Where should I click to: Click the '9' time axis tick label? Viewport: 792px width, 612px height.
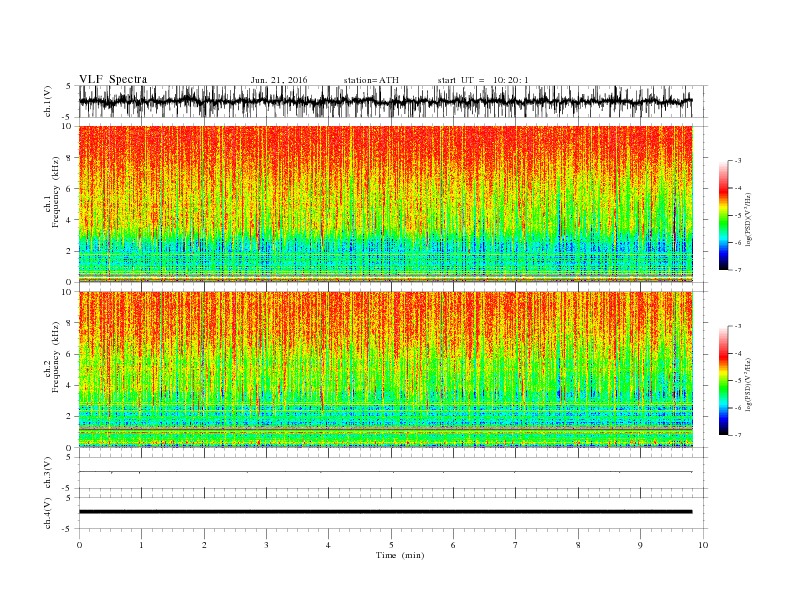click(x=640, y=545)
